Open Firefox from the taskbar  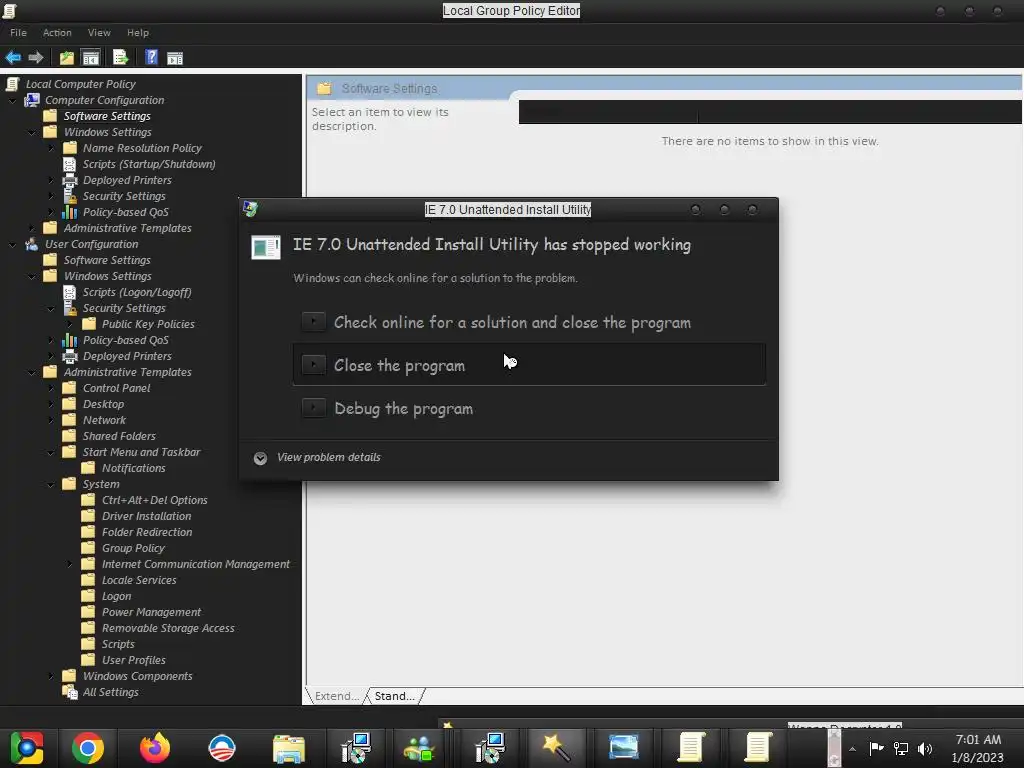(155, 748)
